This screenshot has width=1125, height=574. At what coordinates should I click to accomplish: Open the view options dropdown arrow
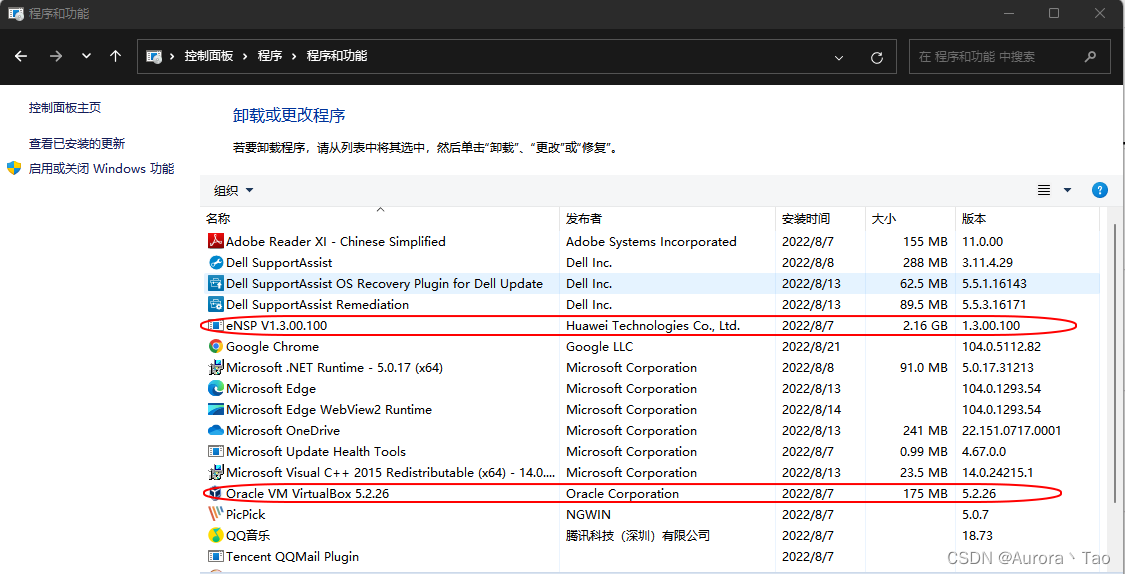click(x=1067, y=190)
